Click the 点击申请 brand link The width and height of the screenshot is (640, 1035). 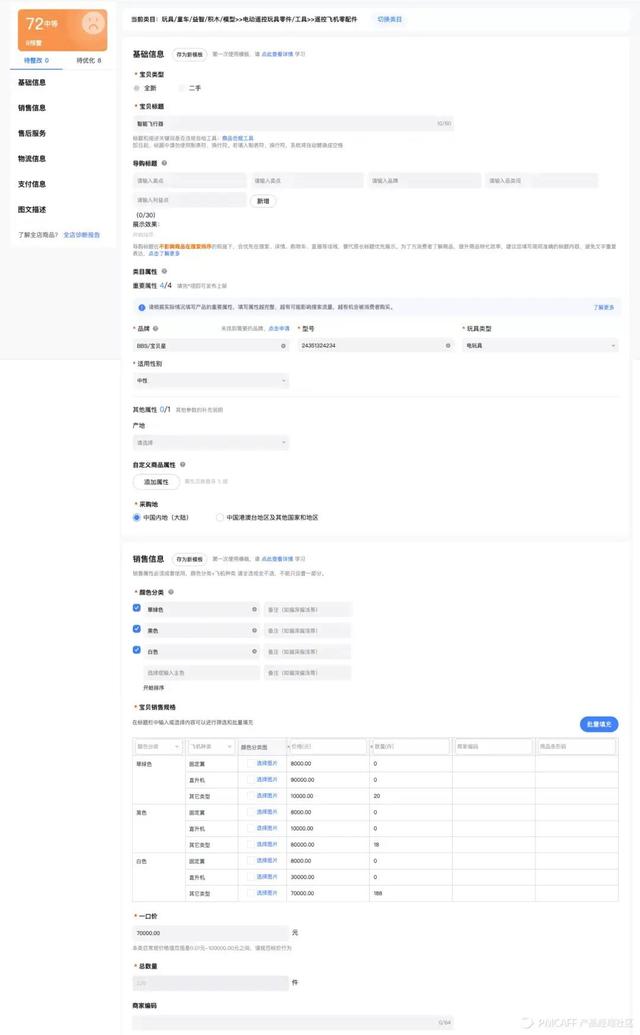pyautogui.click(x=278, y=328)
